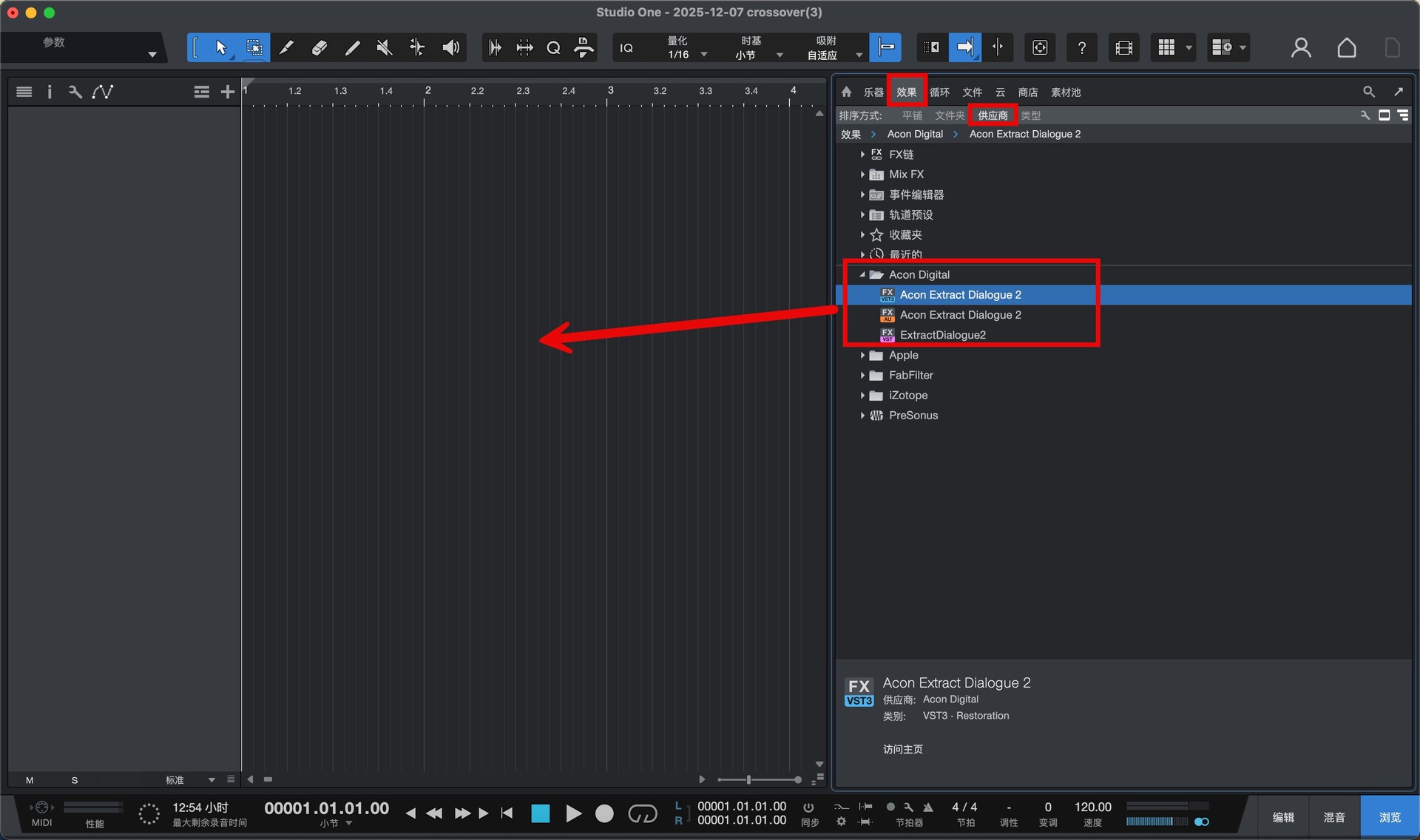Toggle the Autoscroll arrow button
The image size is (1420, 840).
click(x=964, y=48)
